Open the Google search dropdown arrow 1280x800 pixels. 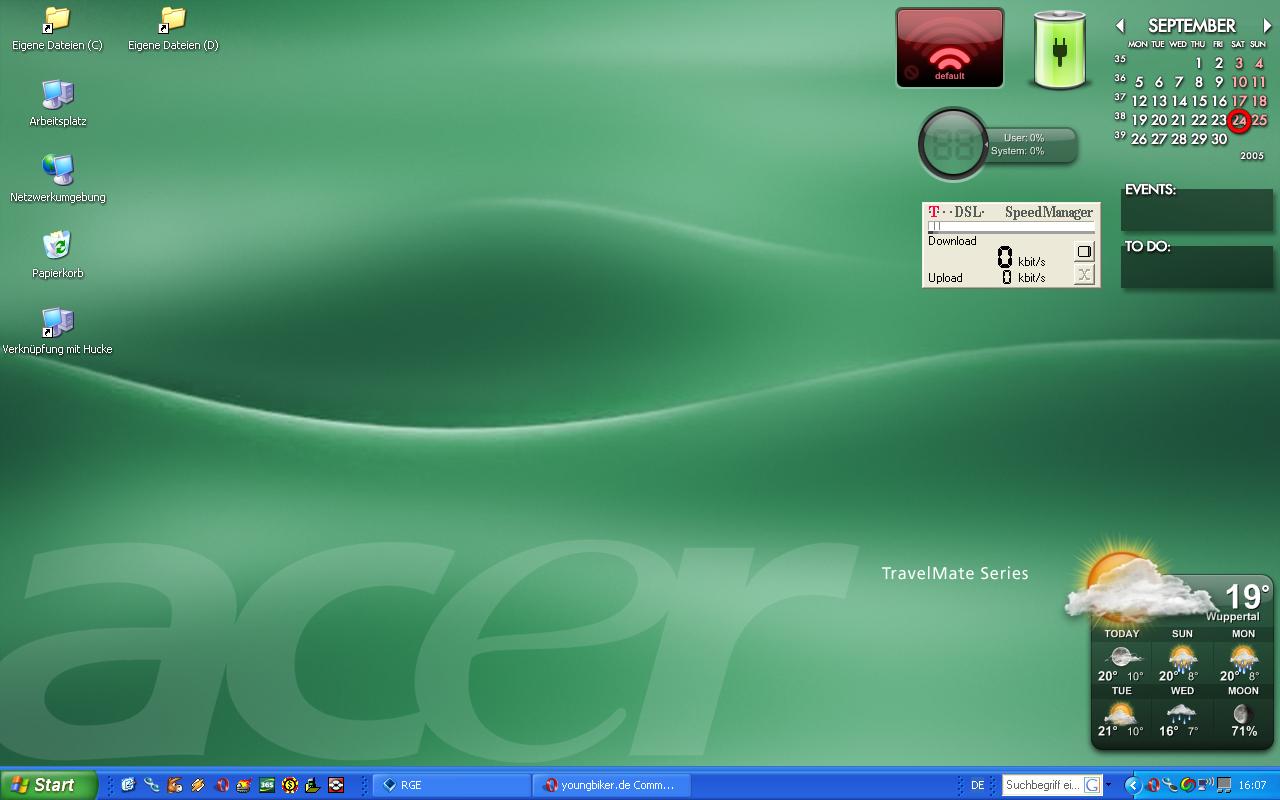(1108, 785)
